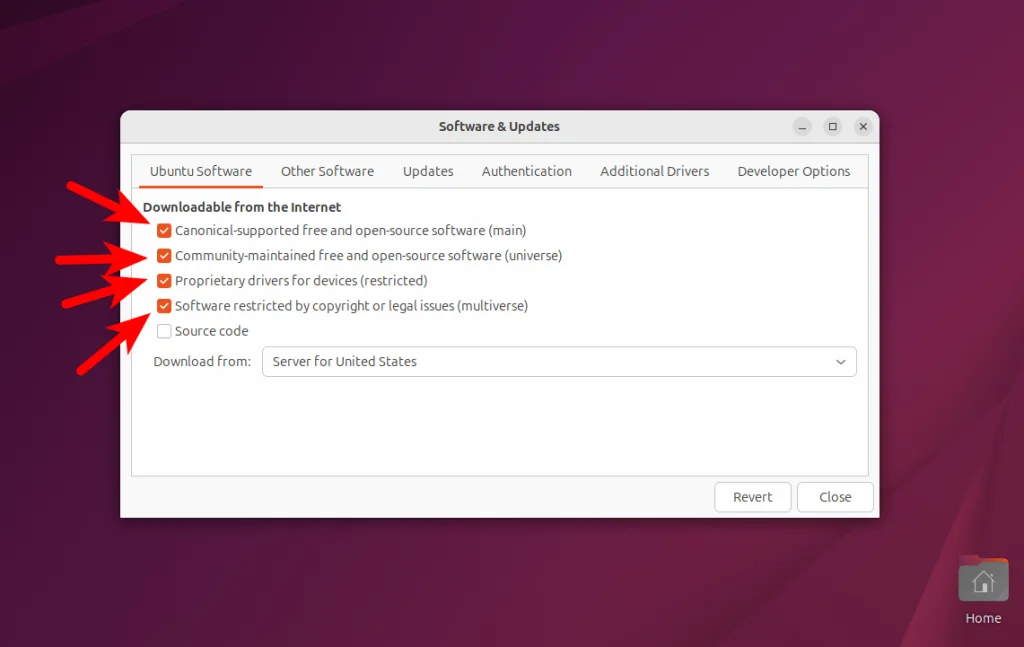1024x647 pixels.
Task: Open the Home folder on the desktop
Action: tap(982, 578)
